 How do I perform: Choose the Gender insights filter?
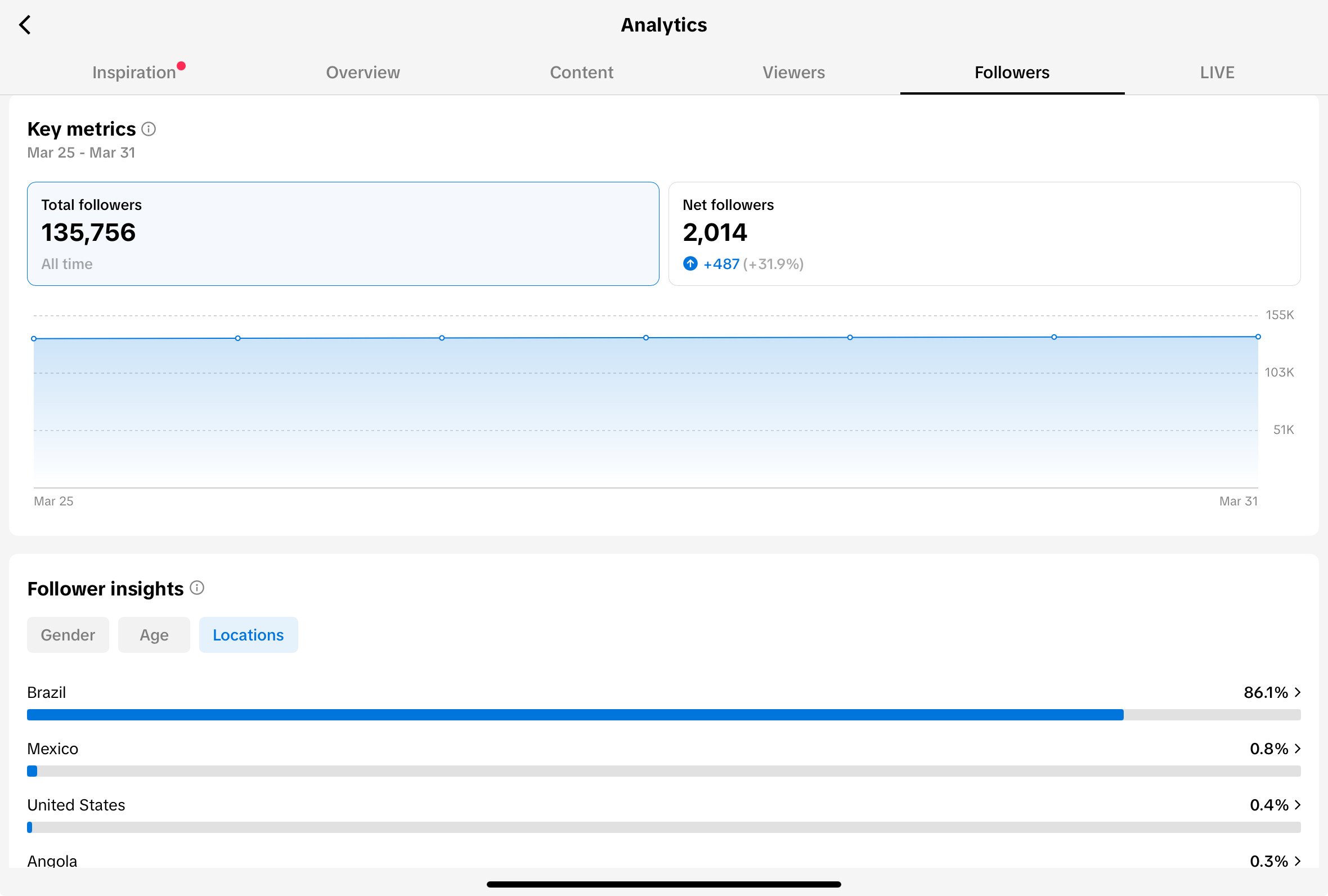pyautogui.click(x=68, y=635)
